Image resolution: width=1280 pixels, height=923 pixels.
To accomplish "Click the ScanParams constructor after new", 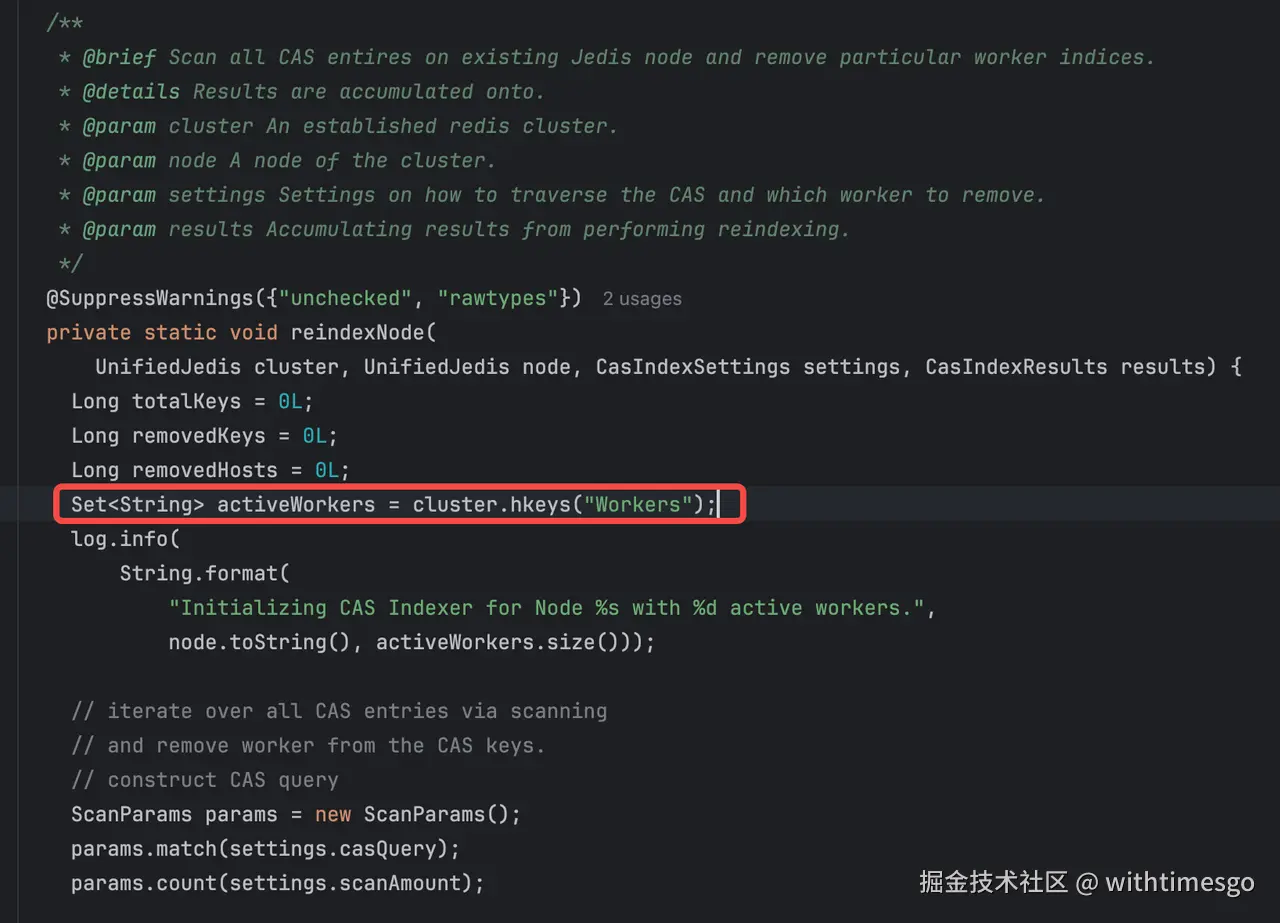I will click(425, 814).
